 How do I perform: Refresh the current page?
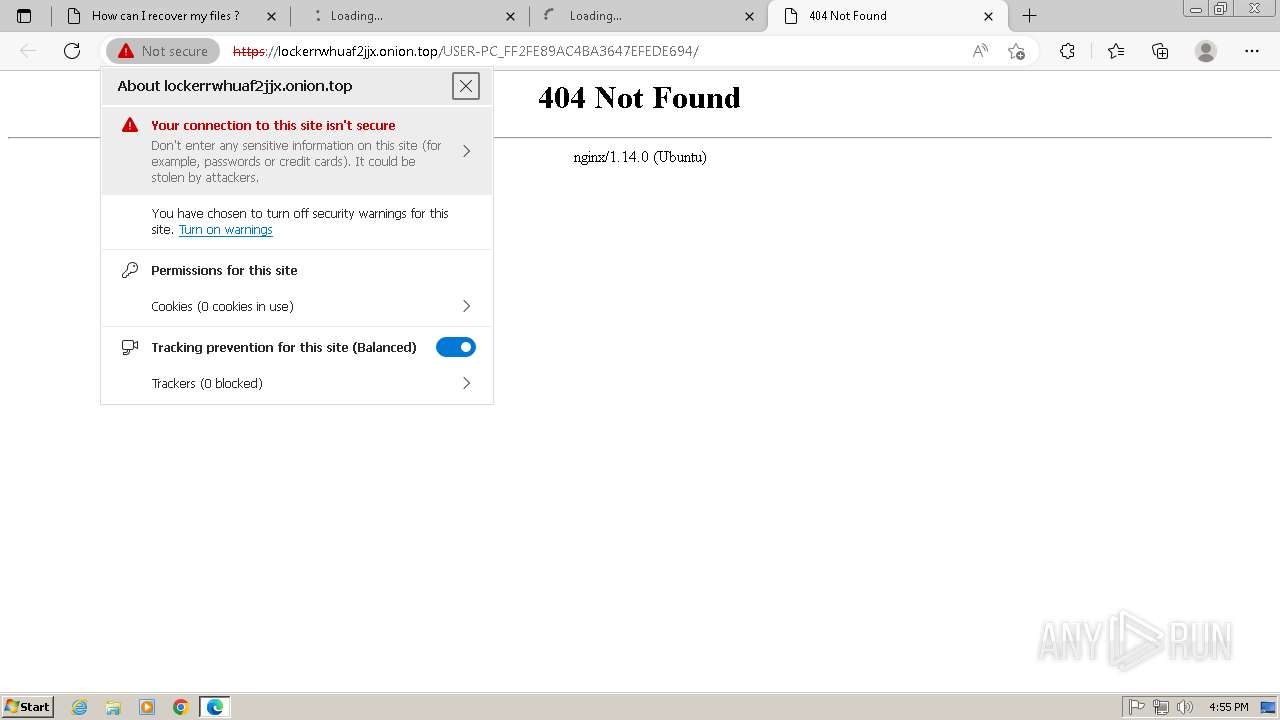pyautogui.click(x=72, y=51)
